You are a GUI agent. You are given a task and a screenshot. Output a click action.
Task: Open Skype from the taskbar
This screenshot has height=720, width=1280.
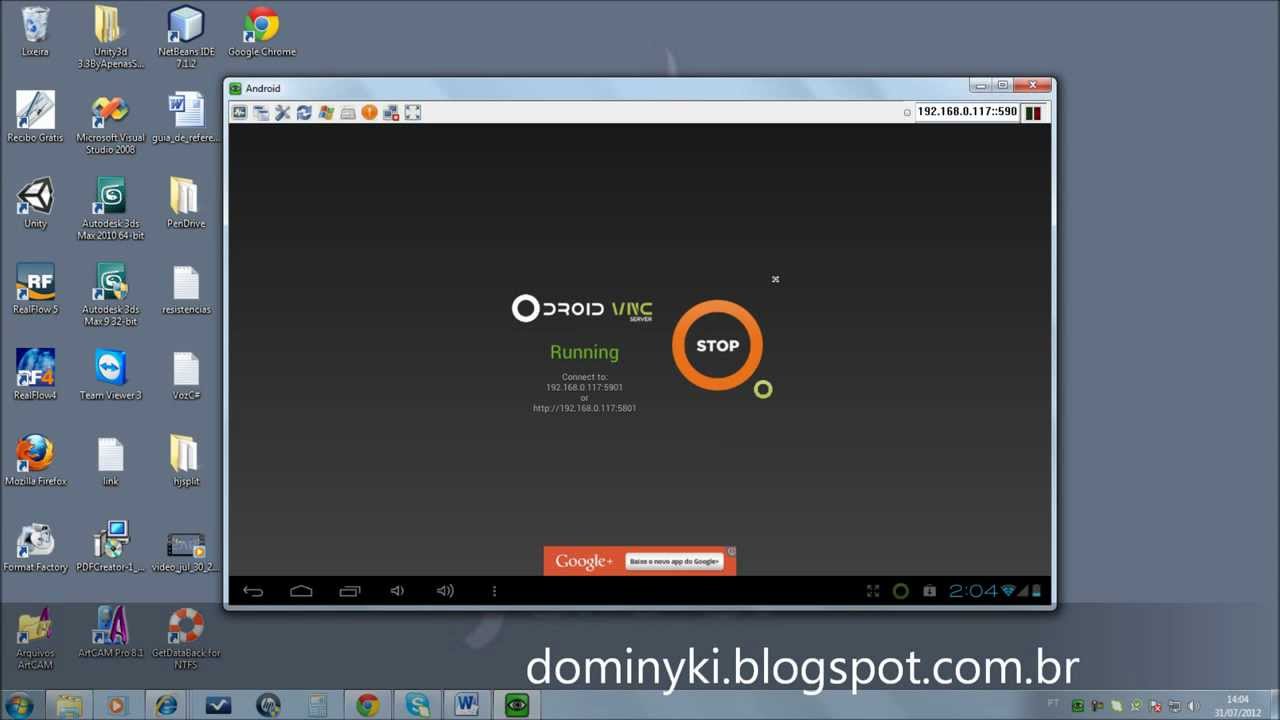pos(417,706)
